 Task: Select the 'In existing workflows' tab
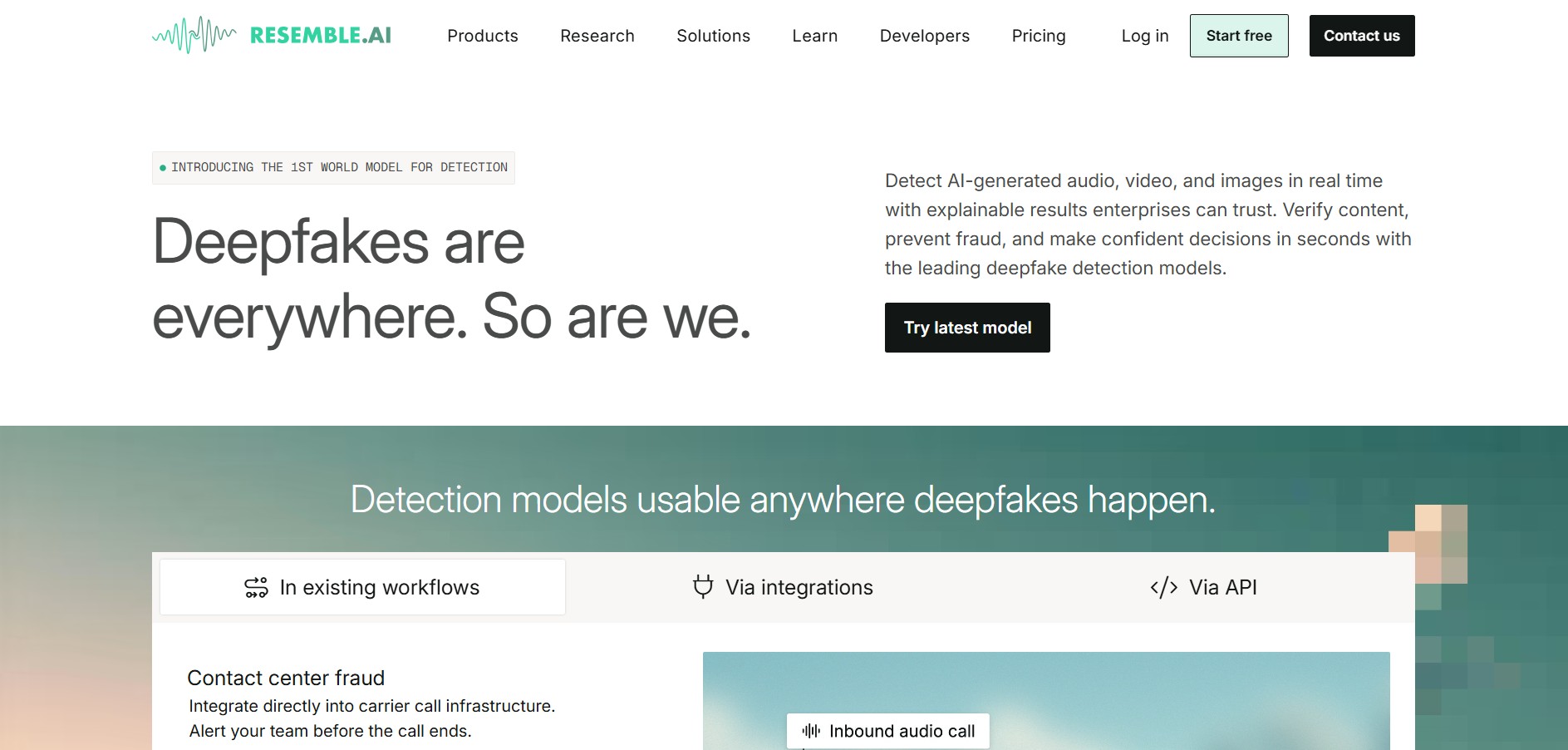pos(362,587)
